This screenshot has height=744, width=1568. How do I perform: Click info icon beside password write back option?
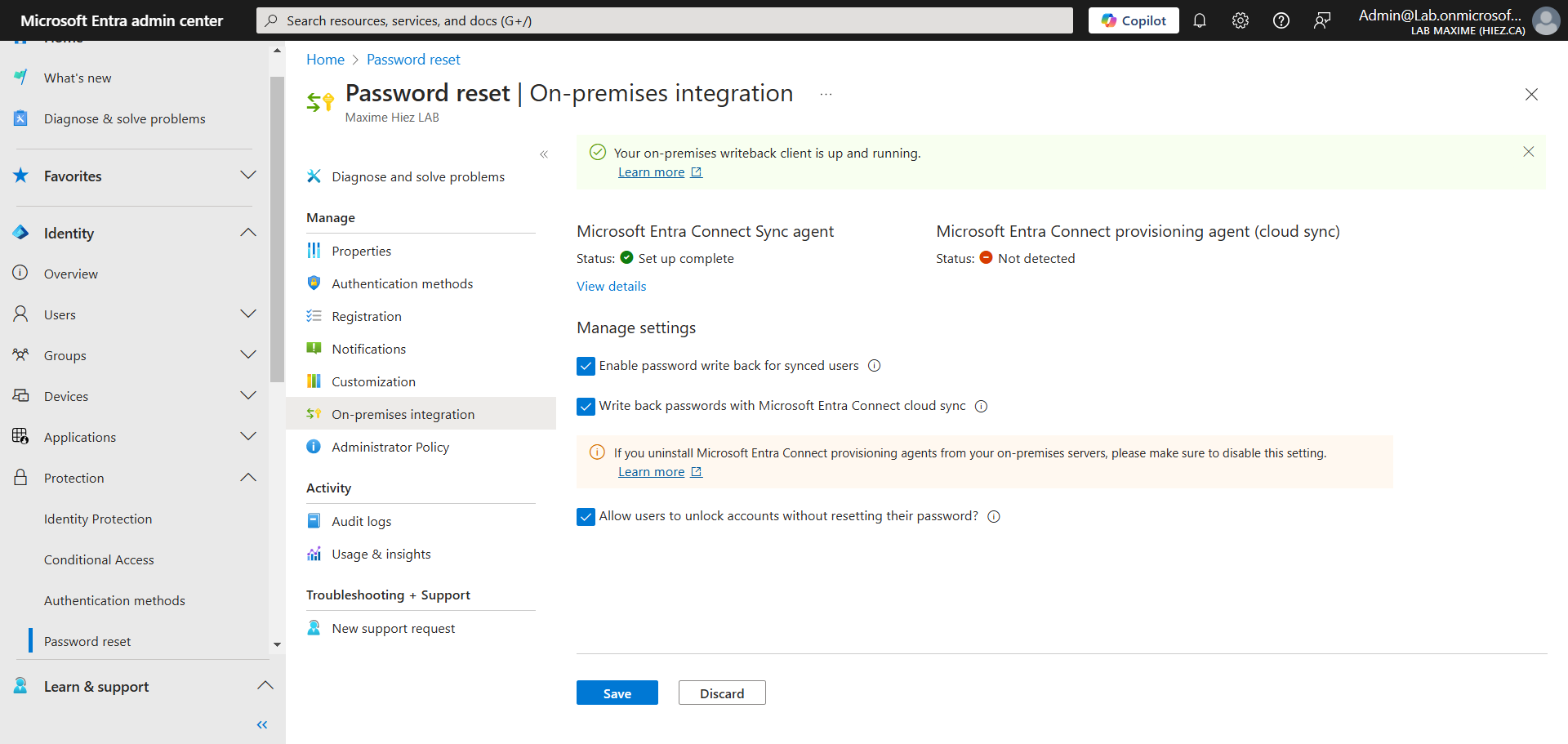click(x=874, y=366)
